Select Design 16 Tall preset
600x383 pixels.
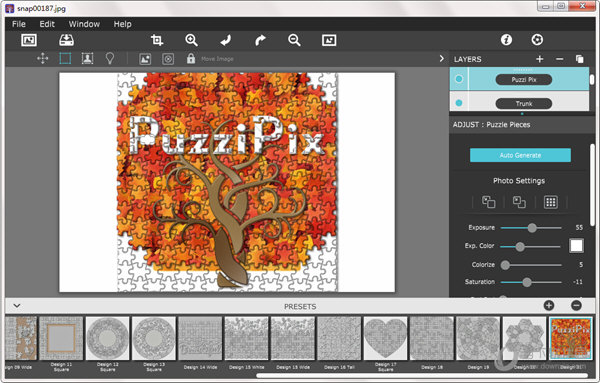[x=339, y=338]
